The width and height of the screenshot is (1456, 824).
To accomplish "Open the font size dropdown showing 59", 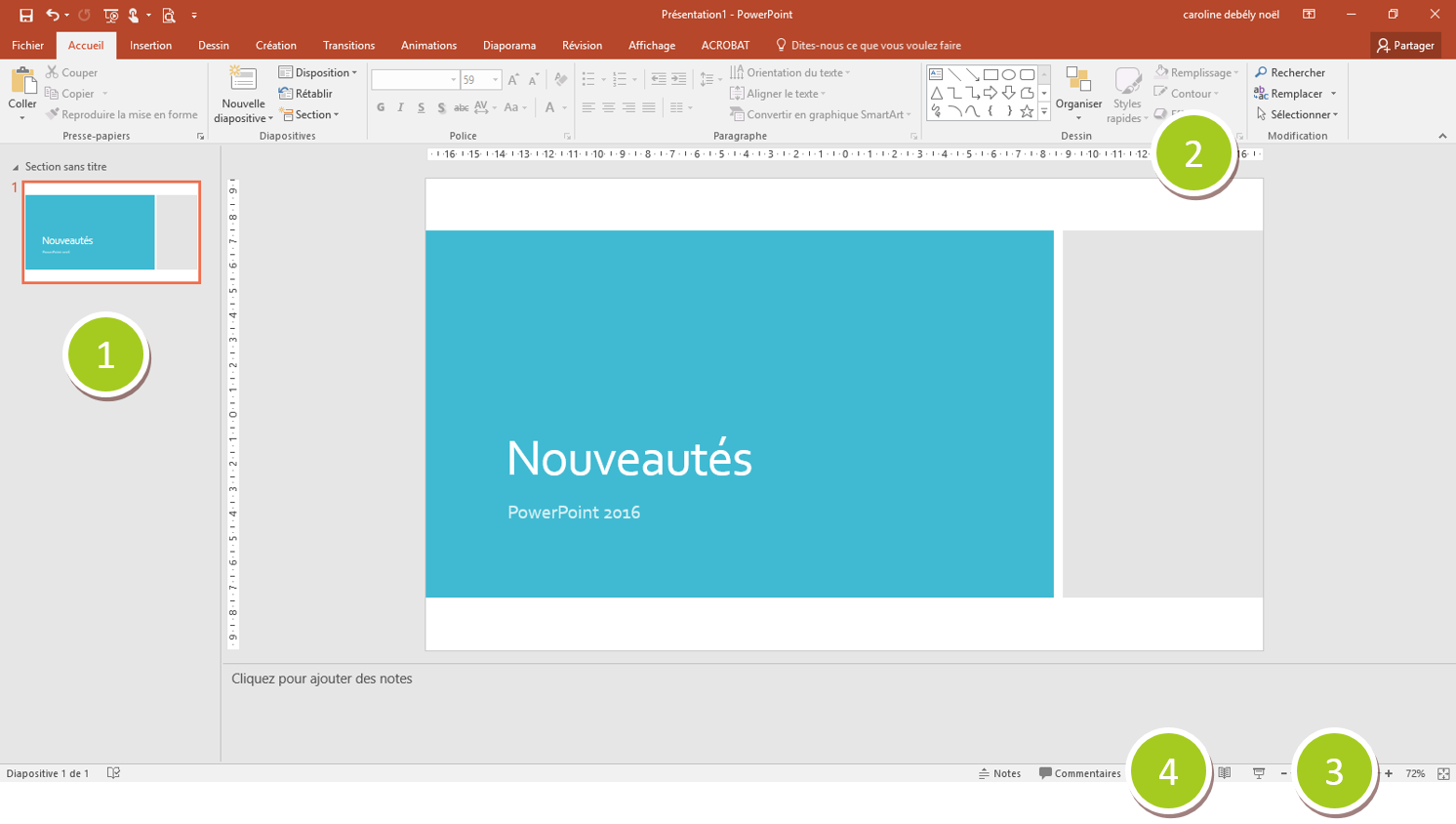I will point(494,79).
